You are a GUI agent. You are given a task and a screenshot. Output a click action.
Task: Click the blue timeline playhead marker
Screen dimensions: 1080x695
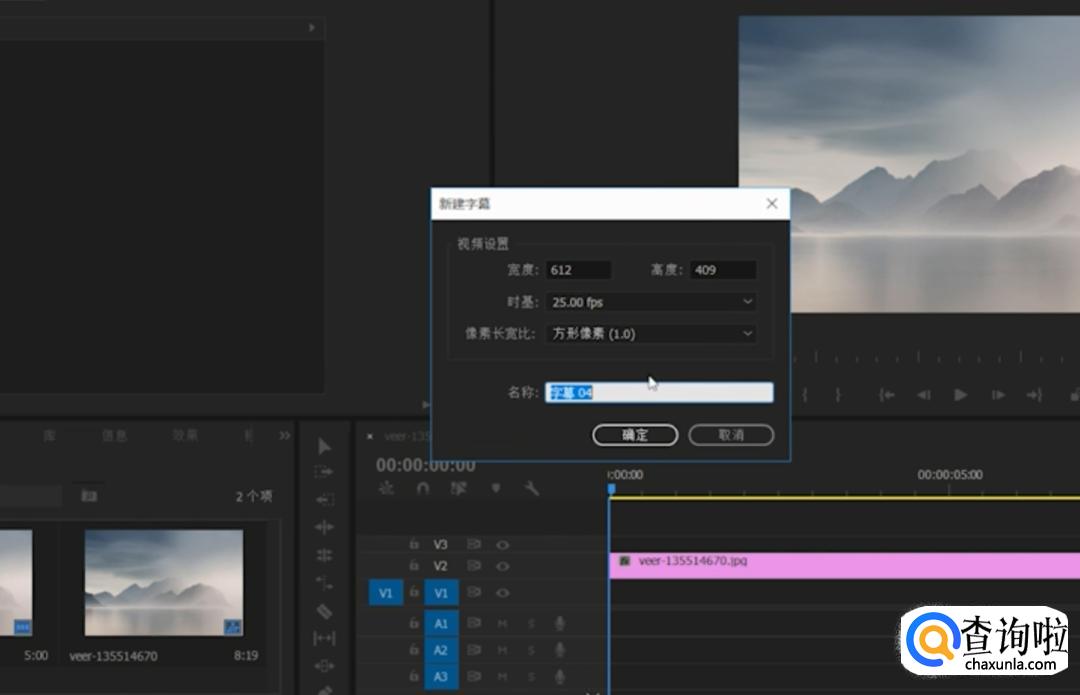pos(611,488)
